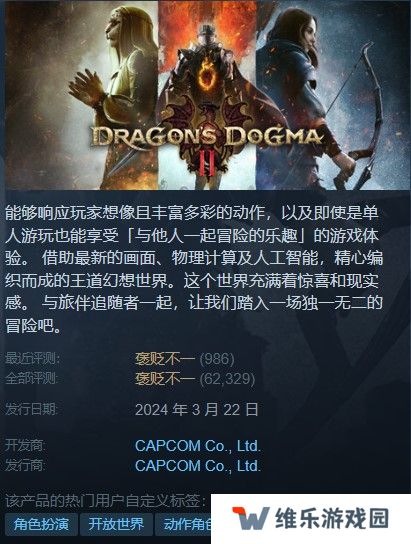Open developer CAPCOM Co., Ltd. link
The height and width of the screenshot is (544, 411).
pos(198,446)
